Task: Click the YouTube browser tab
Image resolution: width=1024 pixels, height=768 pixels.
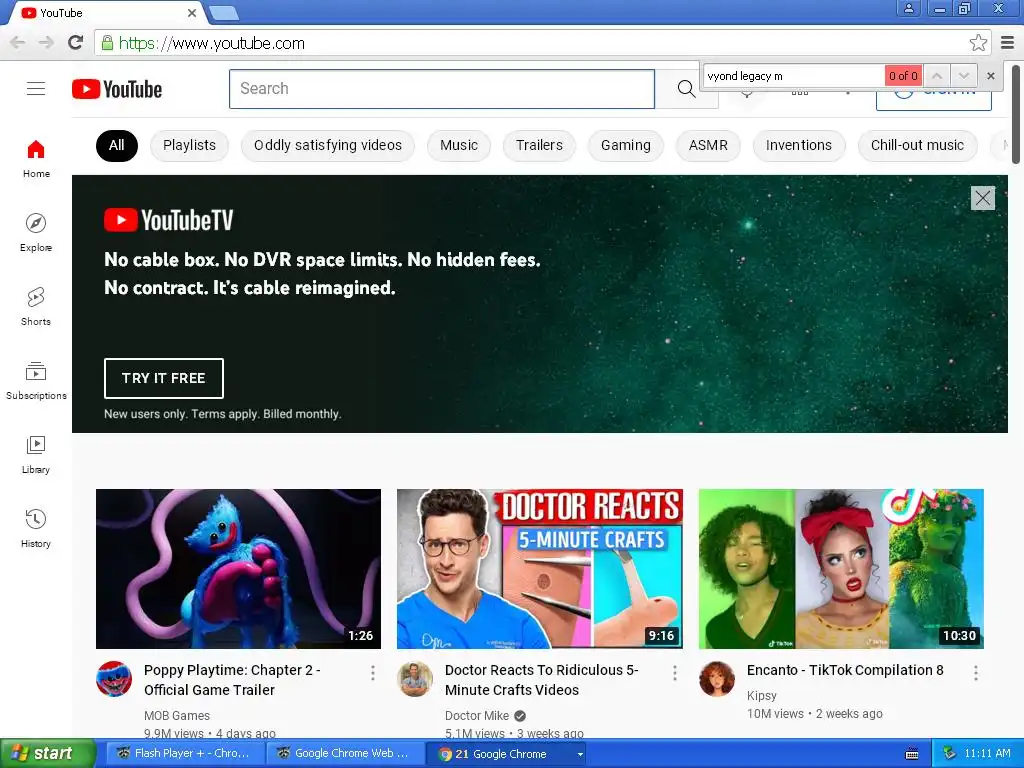Action: (x=108, y=12)
